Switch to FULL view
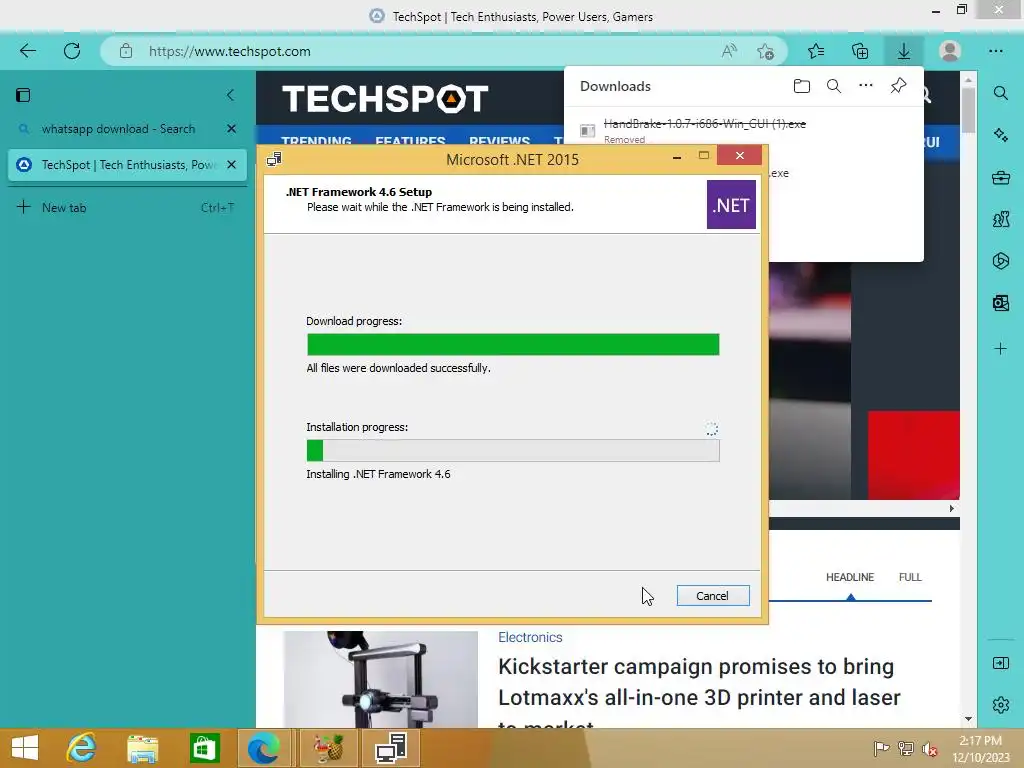Viewport: 1024px width, 768px height. pyautogui.click(x=910, y=577)
